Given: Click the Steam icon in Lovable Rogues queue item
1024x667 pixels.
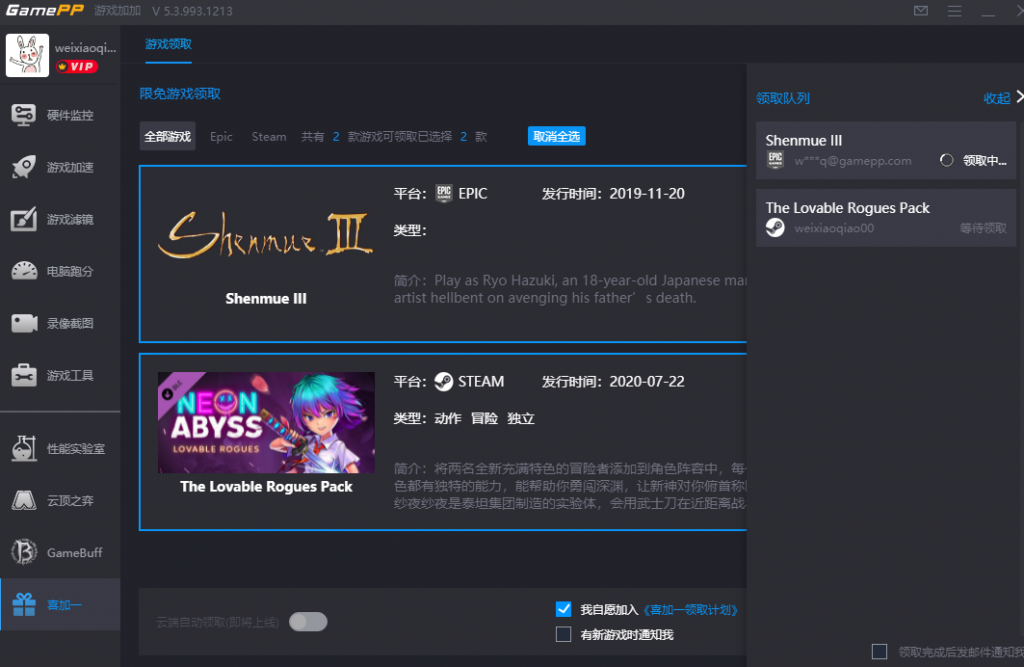Looking at the screenshot, I should point(775,228).
